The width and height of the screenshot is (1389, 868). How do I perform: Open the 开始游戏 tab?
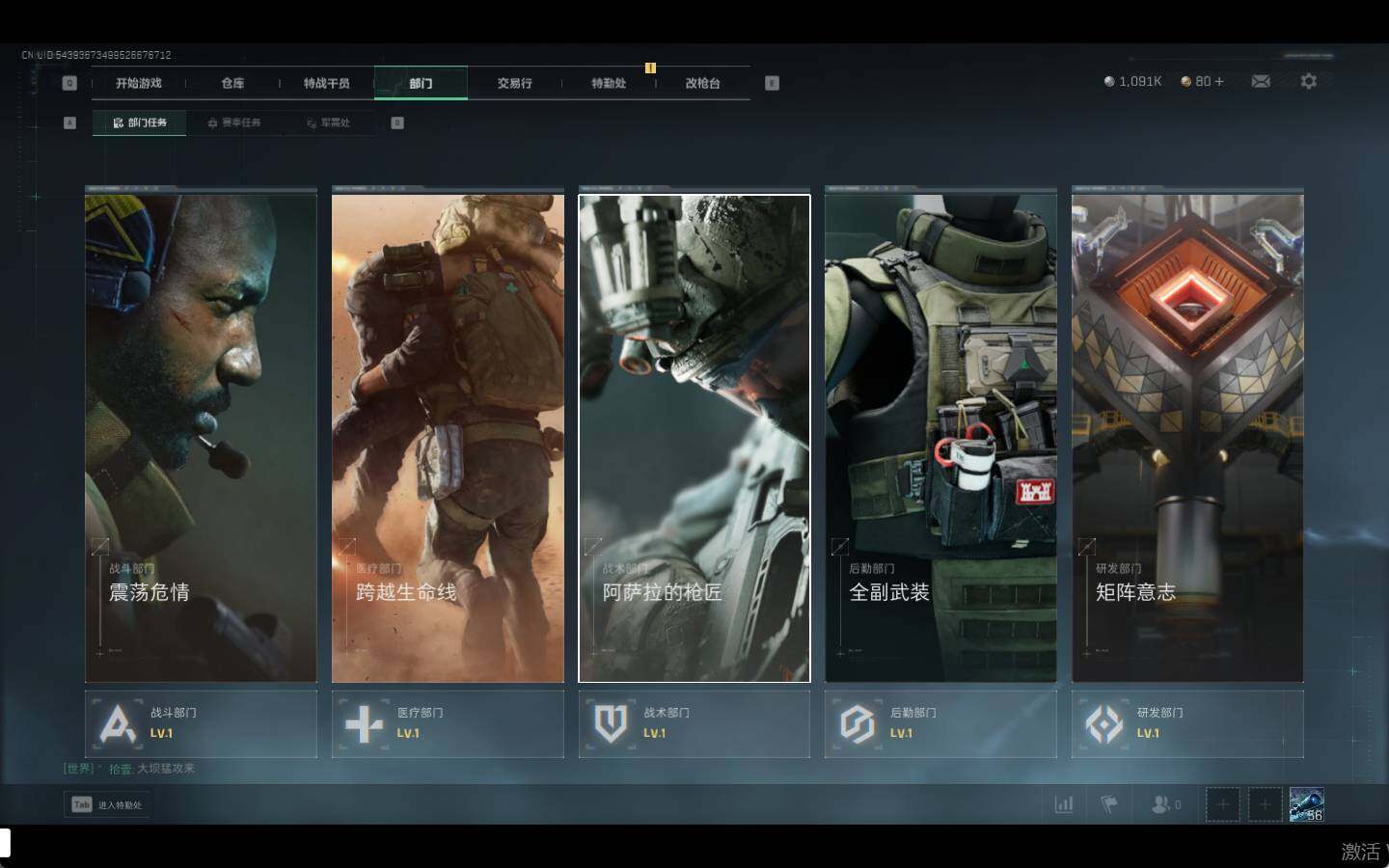coord(139,83)
